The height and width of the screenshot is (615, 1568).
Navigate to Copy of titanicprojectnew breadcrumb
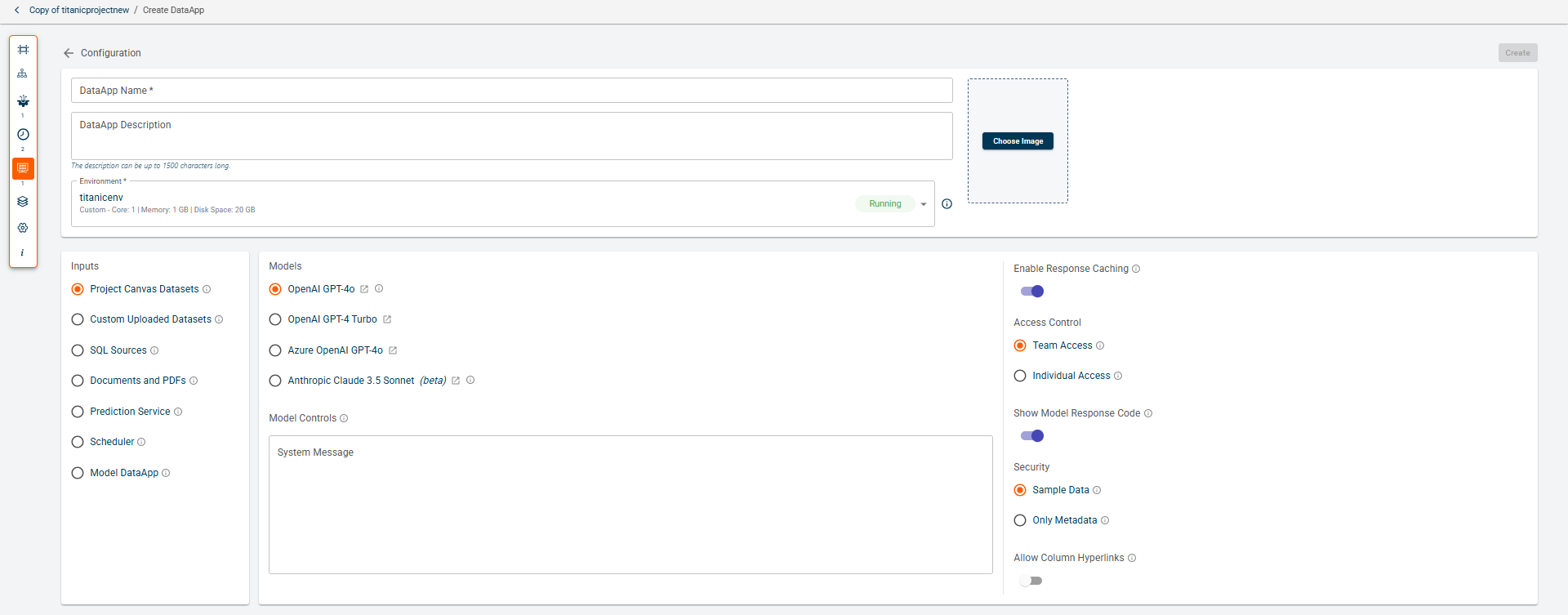pos(78,11)
